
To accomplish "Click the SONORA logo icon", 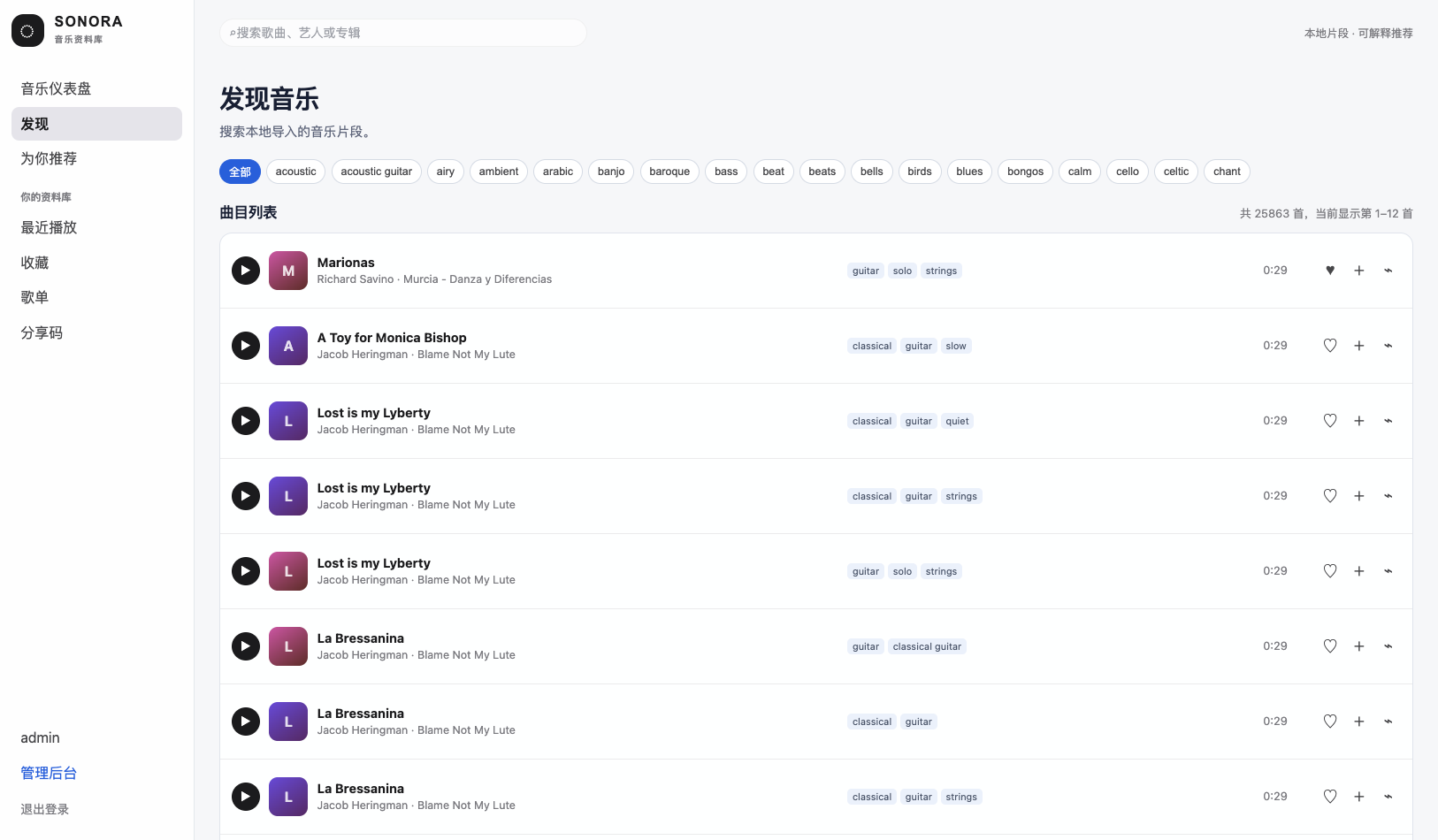I will coord(27,31).
